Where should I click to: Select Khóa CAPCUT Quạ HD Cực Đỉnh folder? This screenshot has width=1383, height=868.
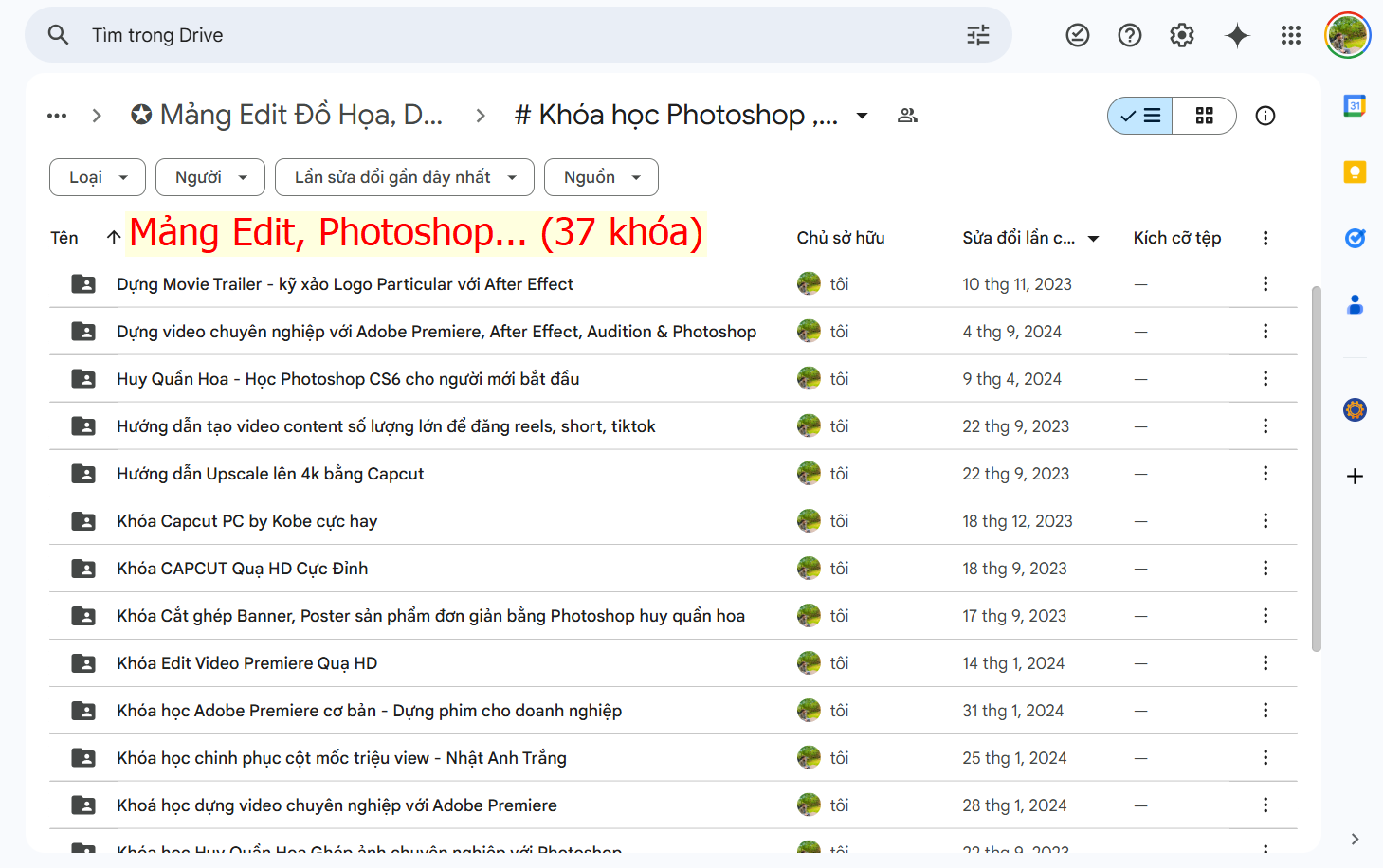243,569
